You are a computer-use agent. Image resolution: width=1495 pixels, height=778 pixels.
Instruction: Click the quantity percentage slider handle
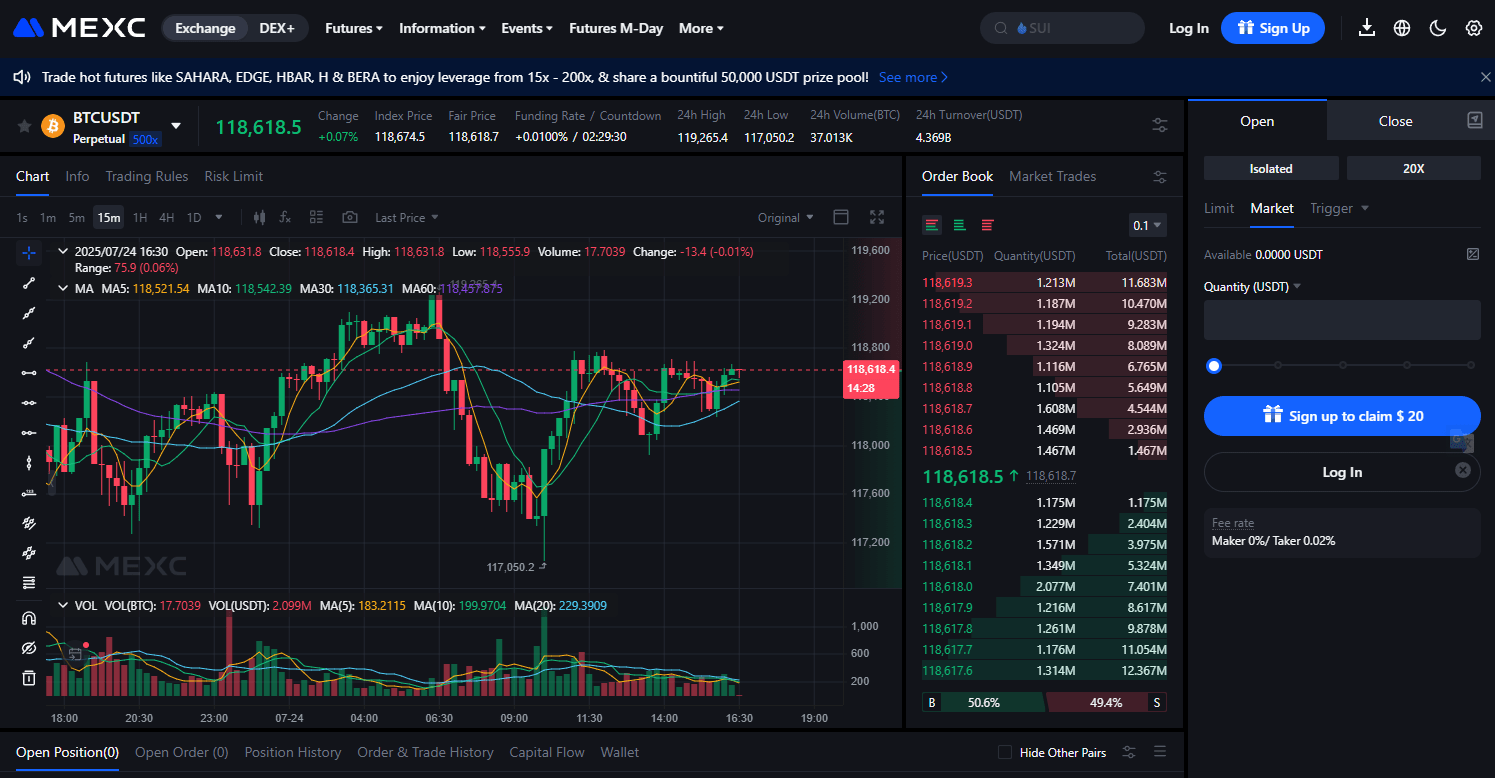tap(1214, 366)
